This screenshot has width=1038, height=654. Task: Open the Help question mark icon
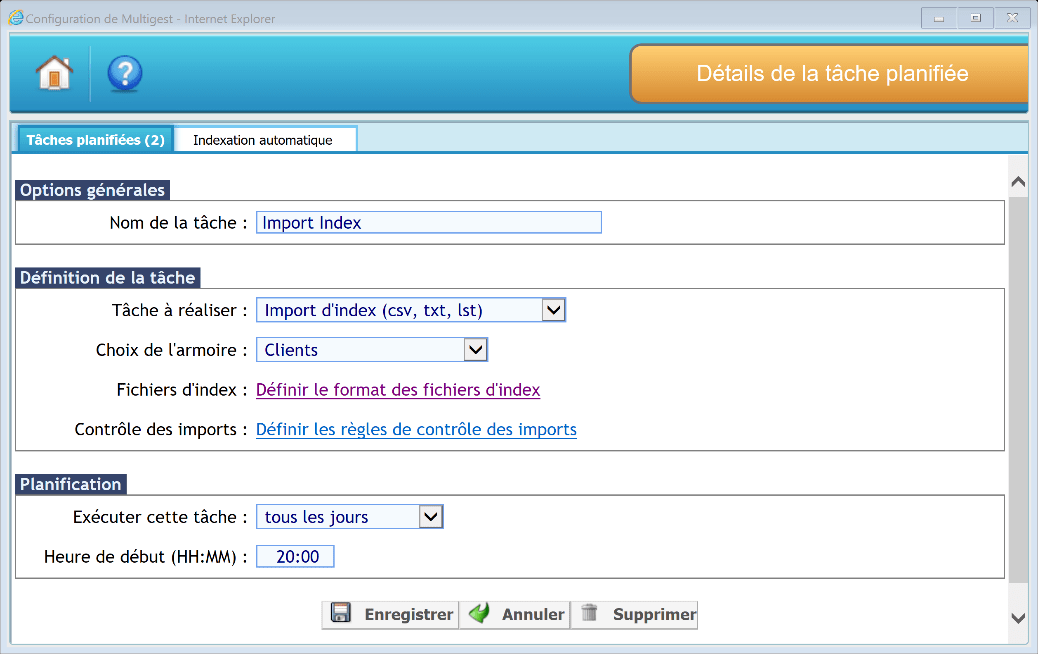tap(125, 73)
